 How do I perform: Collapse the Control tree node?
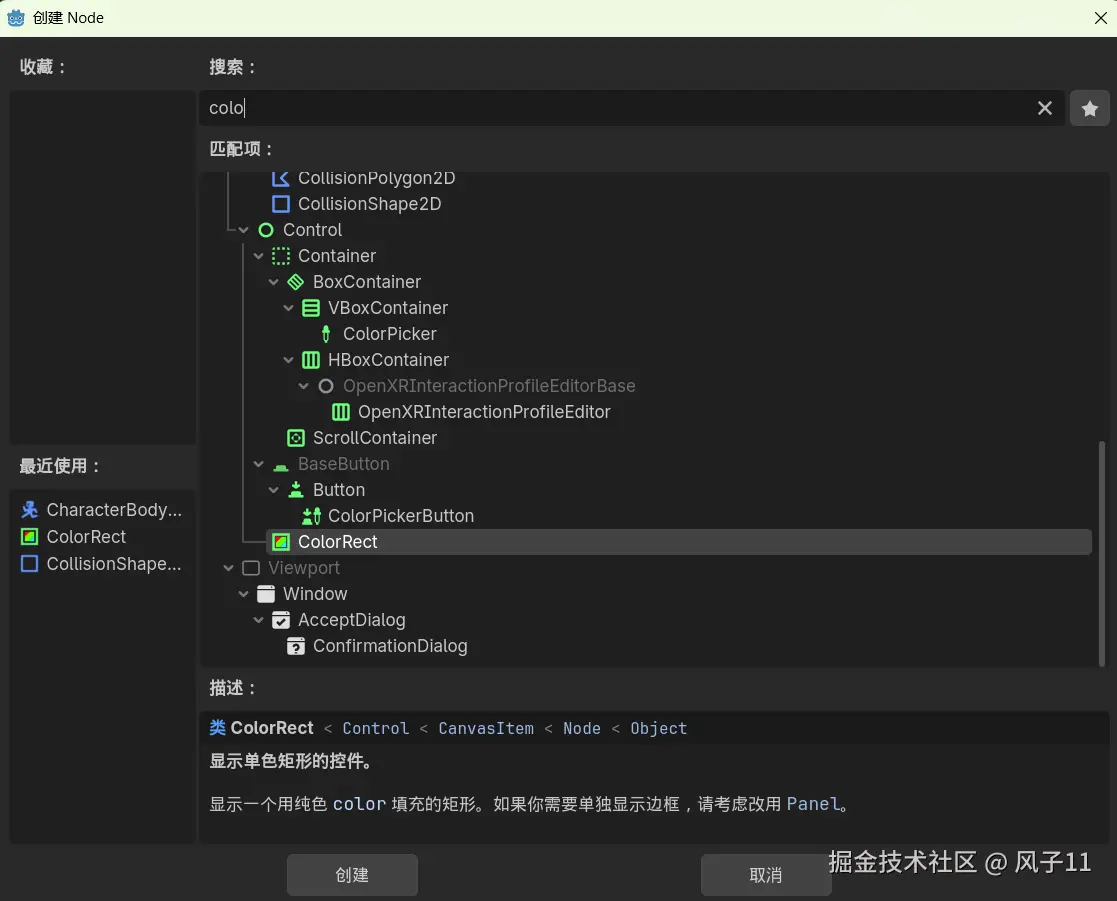(x=244, y=230)
